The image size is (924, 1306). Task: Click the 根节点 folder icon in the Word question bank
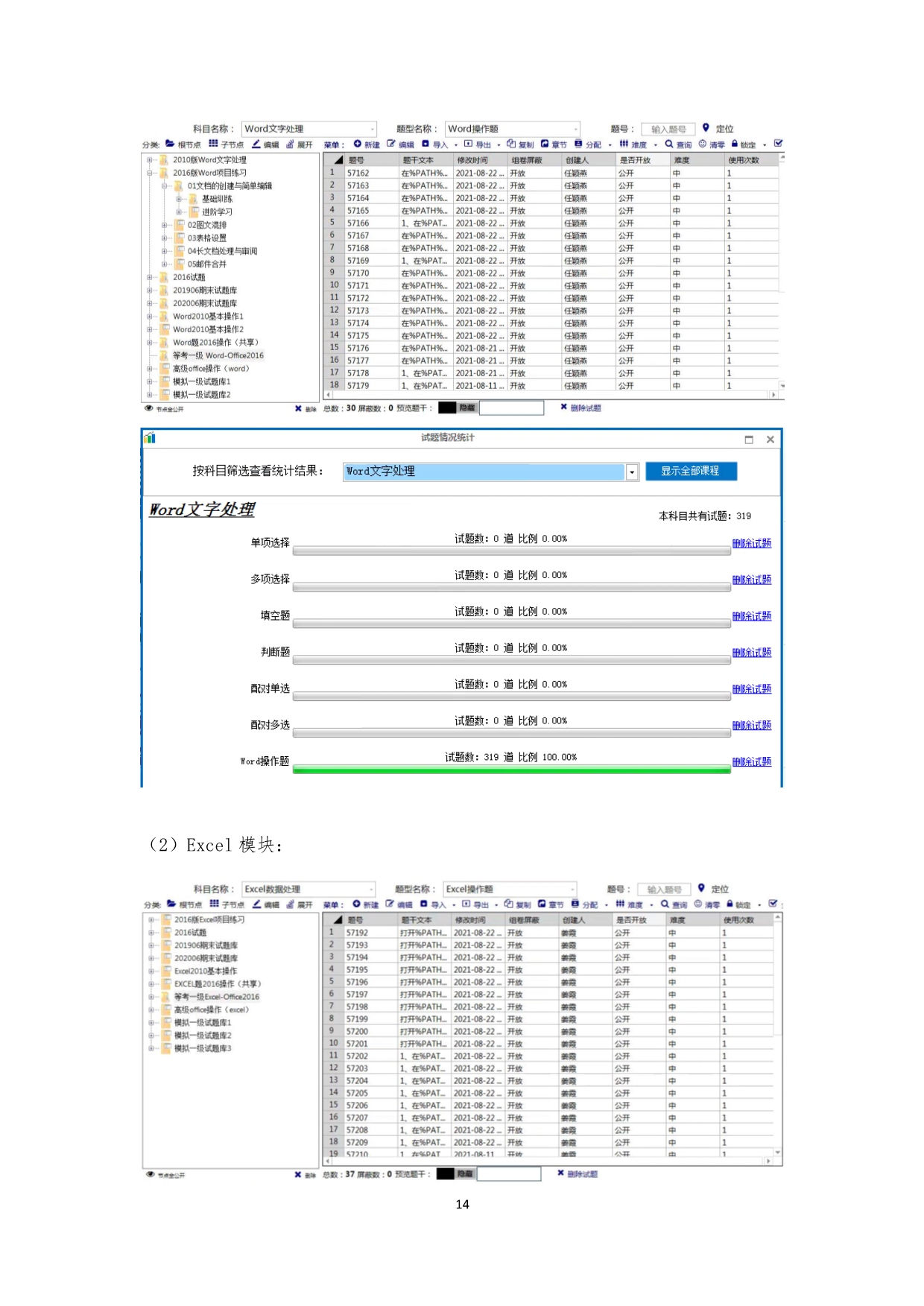click(x=170, y=144)
